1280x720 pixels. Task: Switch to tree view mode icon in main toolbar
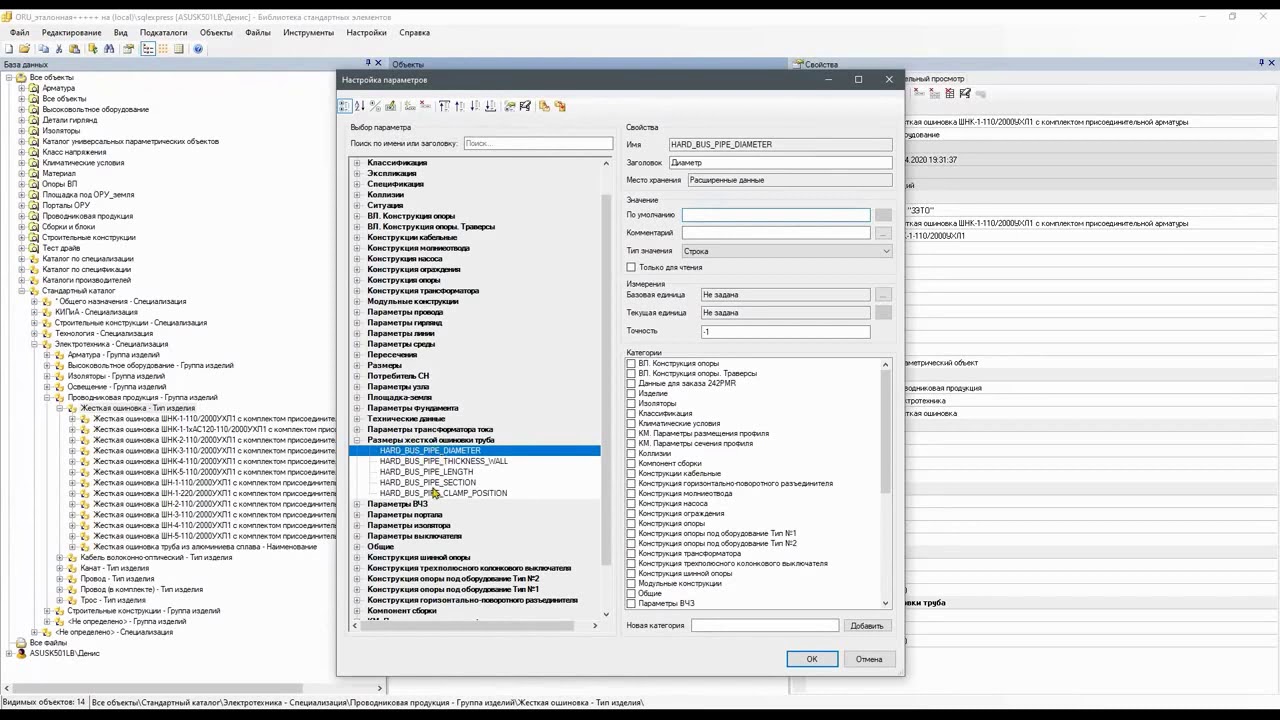tap(148, 48)
